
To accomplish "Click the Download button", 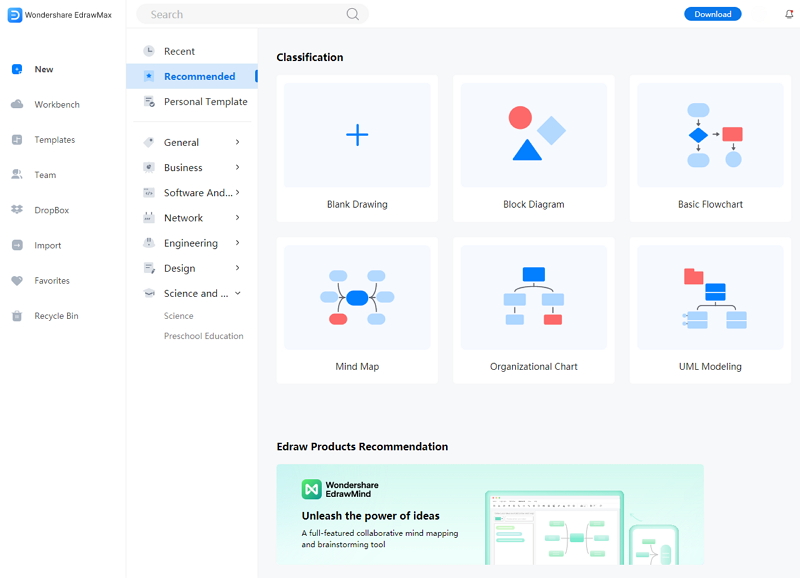I will pyautogui.click(x=713, y=14).
